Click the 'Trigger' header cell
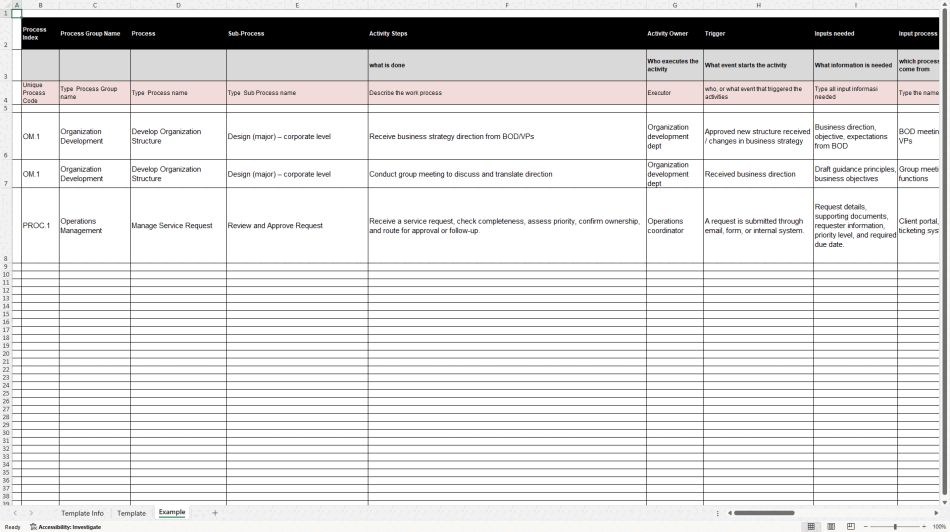Viewport: 950px width, 532px height. pos(758,33)
